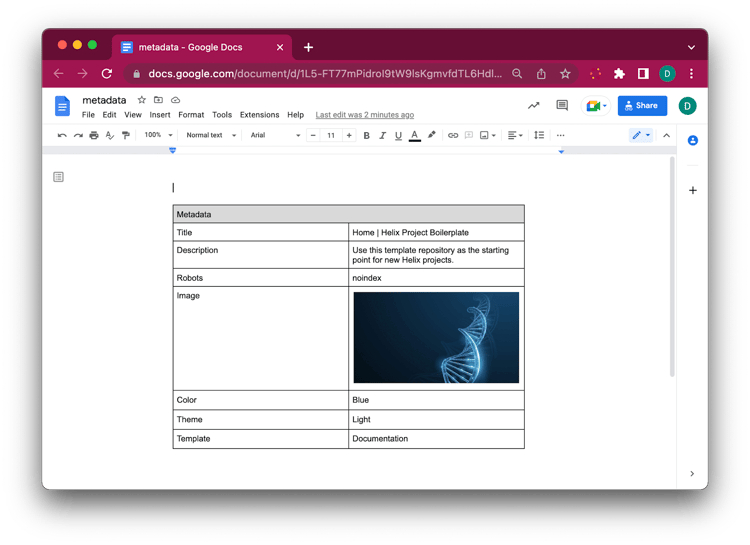This screenshot has height=545, width=750.
Task: Open the last edit history link
Action: [x=364, y=115]
